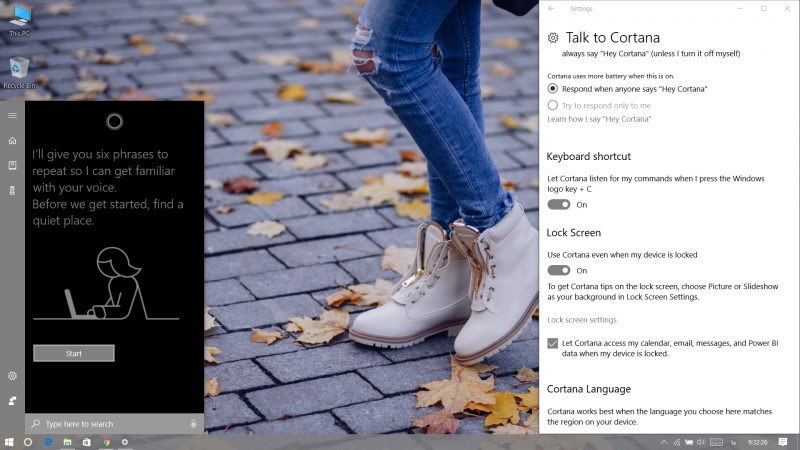Screen dimensions: 800x450
Task: Toggle the Keyboard shortcut switch off
Action: coord(559,205)
